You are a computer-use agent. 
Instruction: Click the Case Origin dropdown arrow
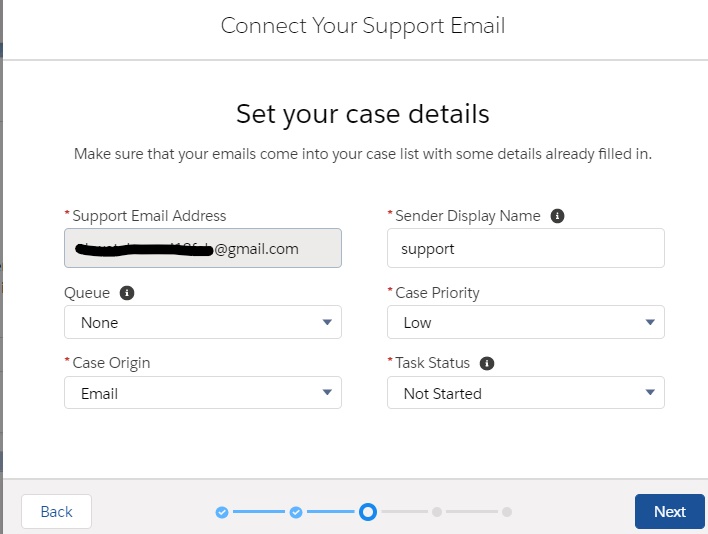(x=327, y=393)
